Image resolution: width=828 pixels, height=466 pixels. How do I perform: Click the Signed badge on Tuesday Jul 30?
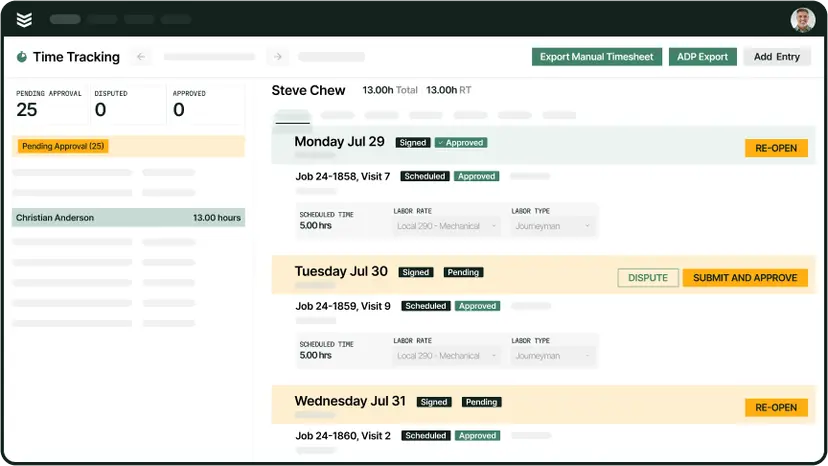416,273
